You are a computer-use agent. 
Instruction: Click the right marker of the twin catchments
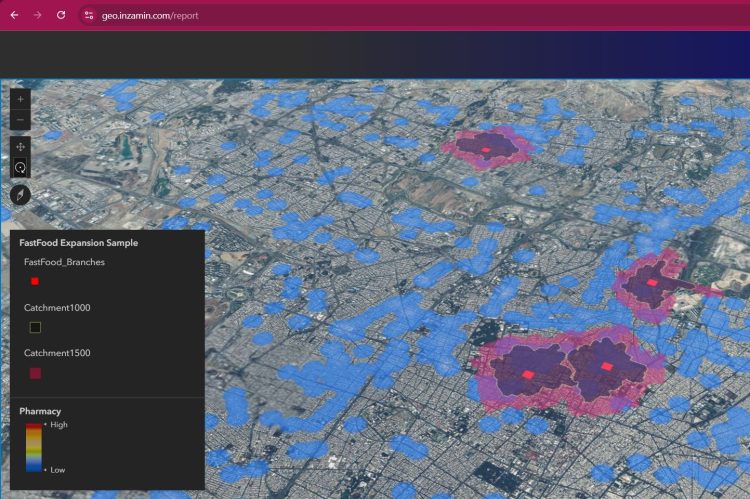click(606, 367)
